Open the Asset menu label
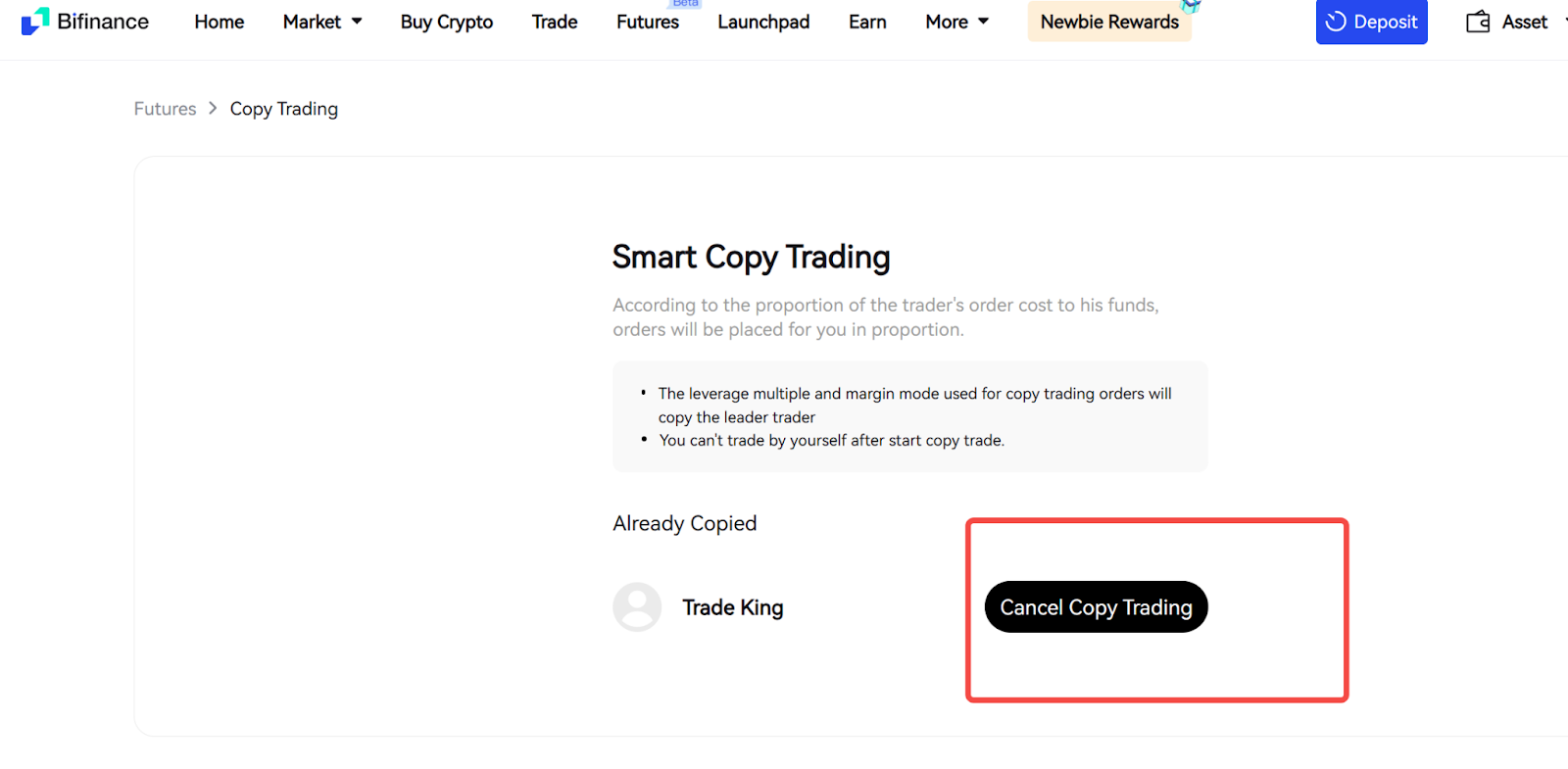This screenshot has height=769, width=1568. pyautogui.click(x=1524, y=22)
